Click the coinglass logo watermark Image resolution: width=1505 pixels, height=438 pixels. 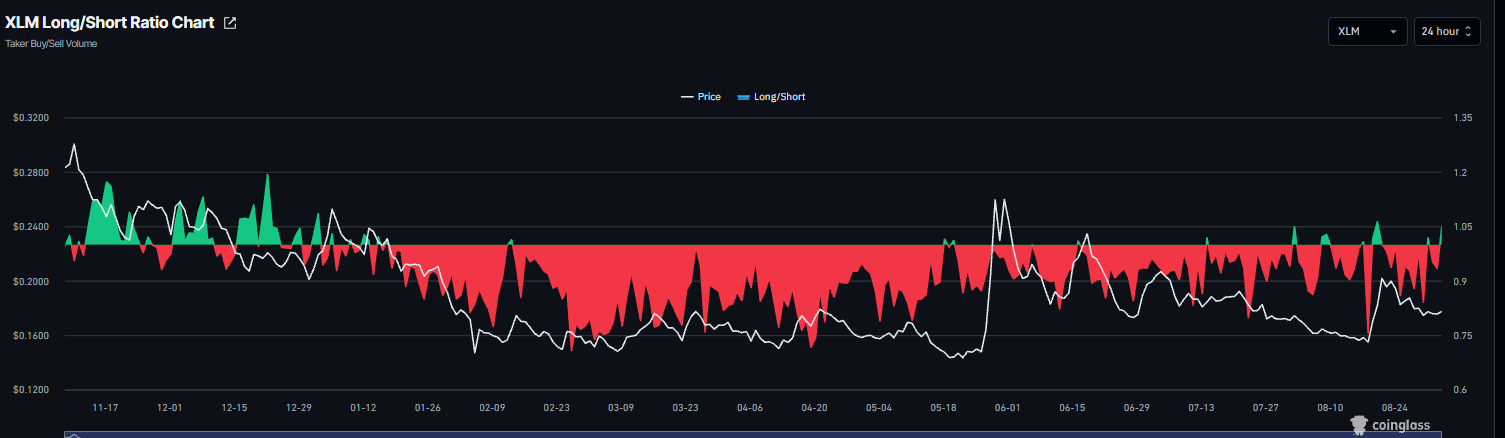(x=1391, y=425)
